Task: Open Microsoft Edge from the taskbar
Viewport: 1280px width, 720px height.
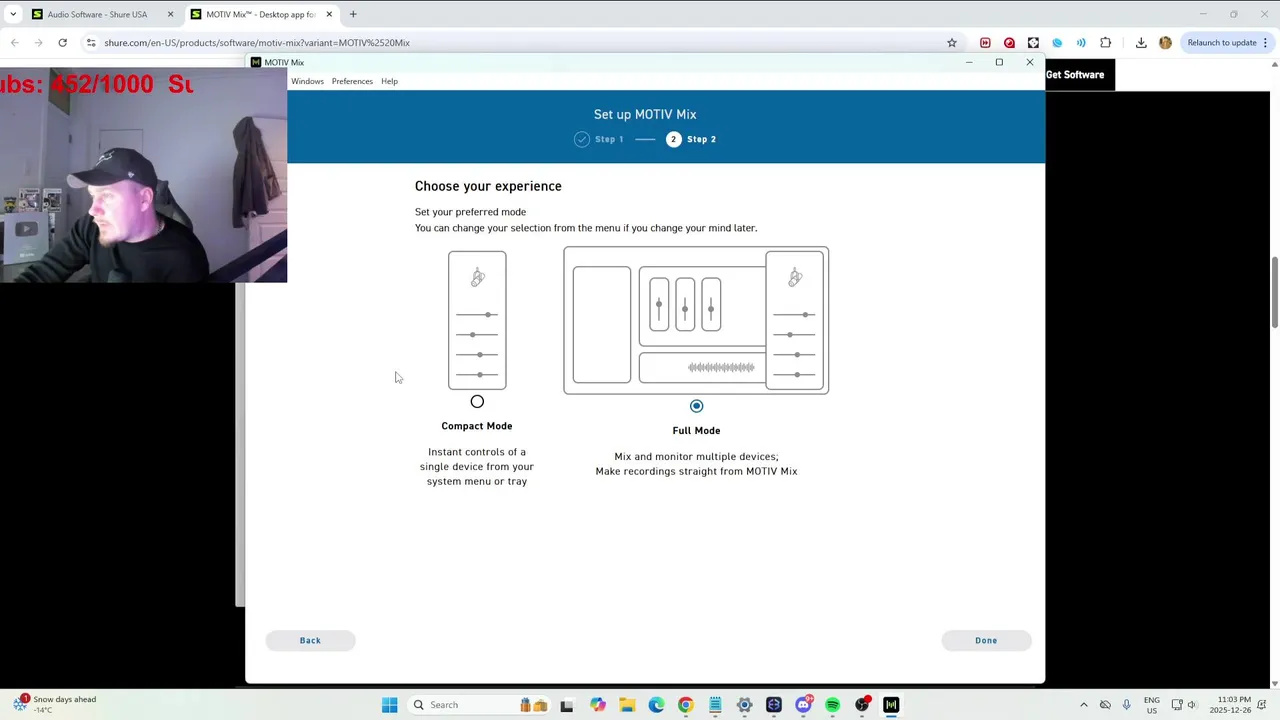Action: coord(656,705)
